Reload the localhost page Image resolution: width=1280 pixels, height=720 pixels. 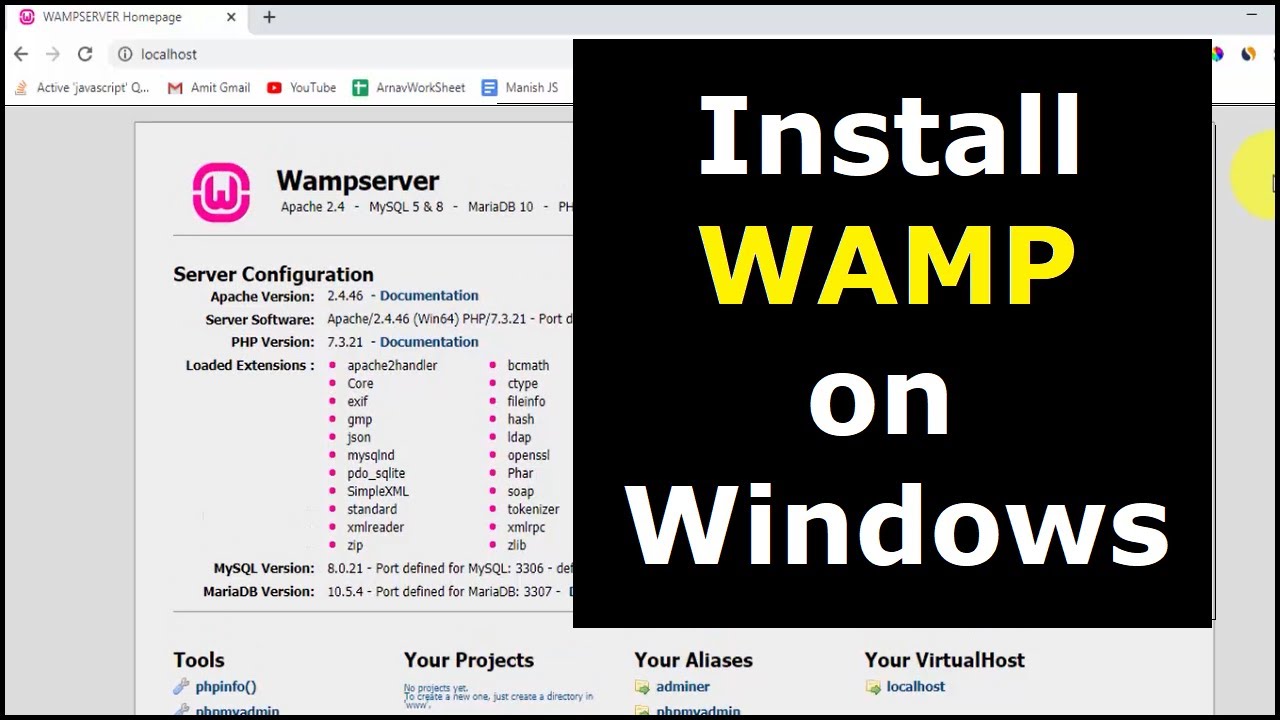pos(85,54)
